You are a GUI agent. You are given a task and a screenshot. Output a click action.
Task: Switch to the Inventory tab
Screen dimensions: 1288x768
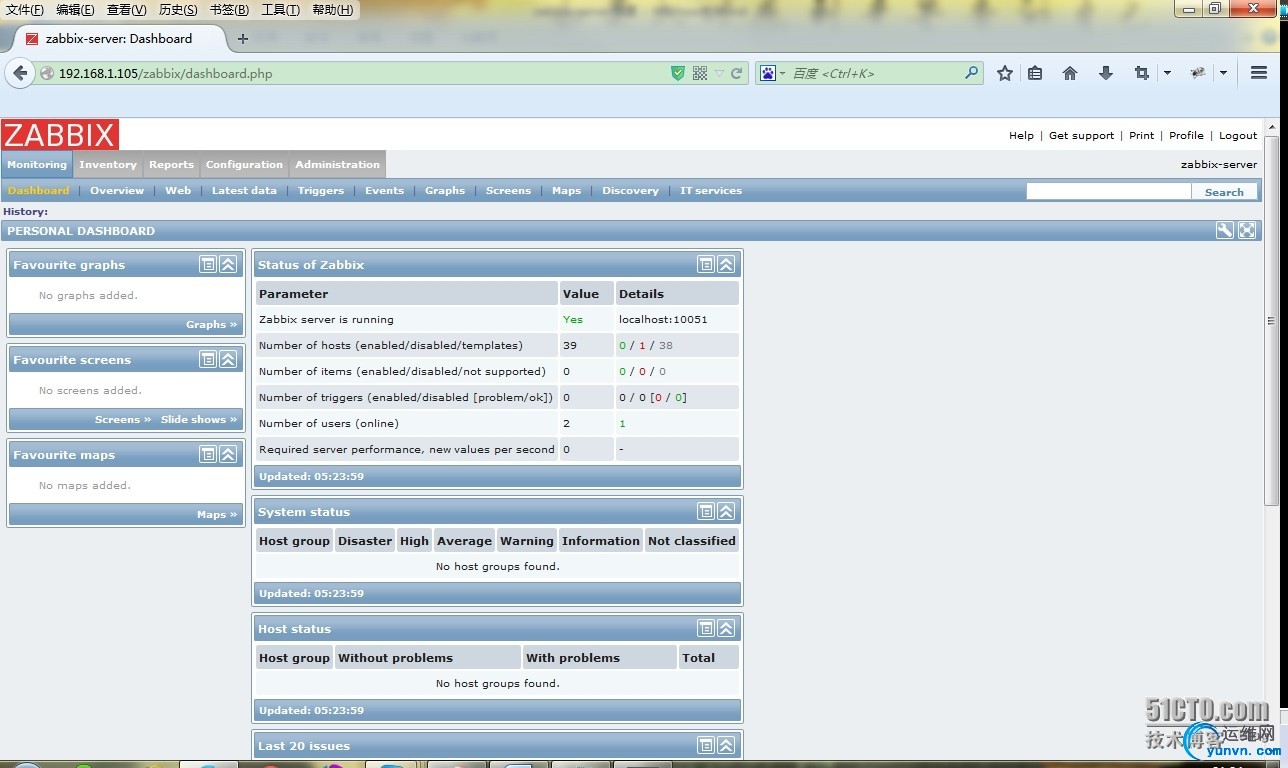[108, 165]
